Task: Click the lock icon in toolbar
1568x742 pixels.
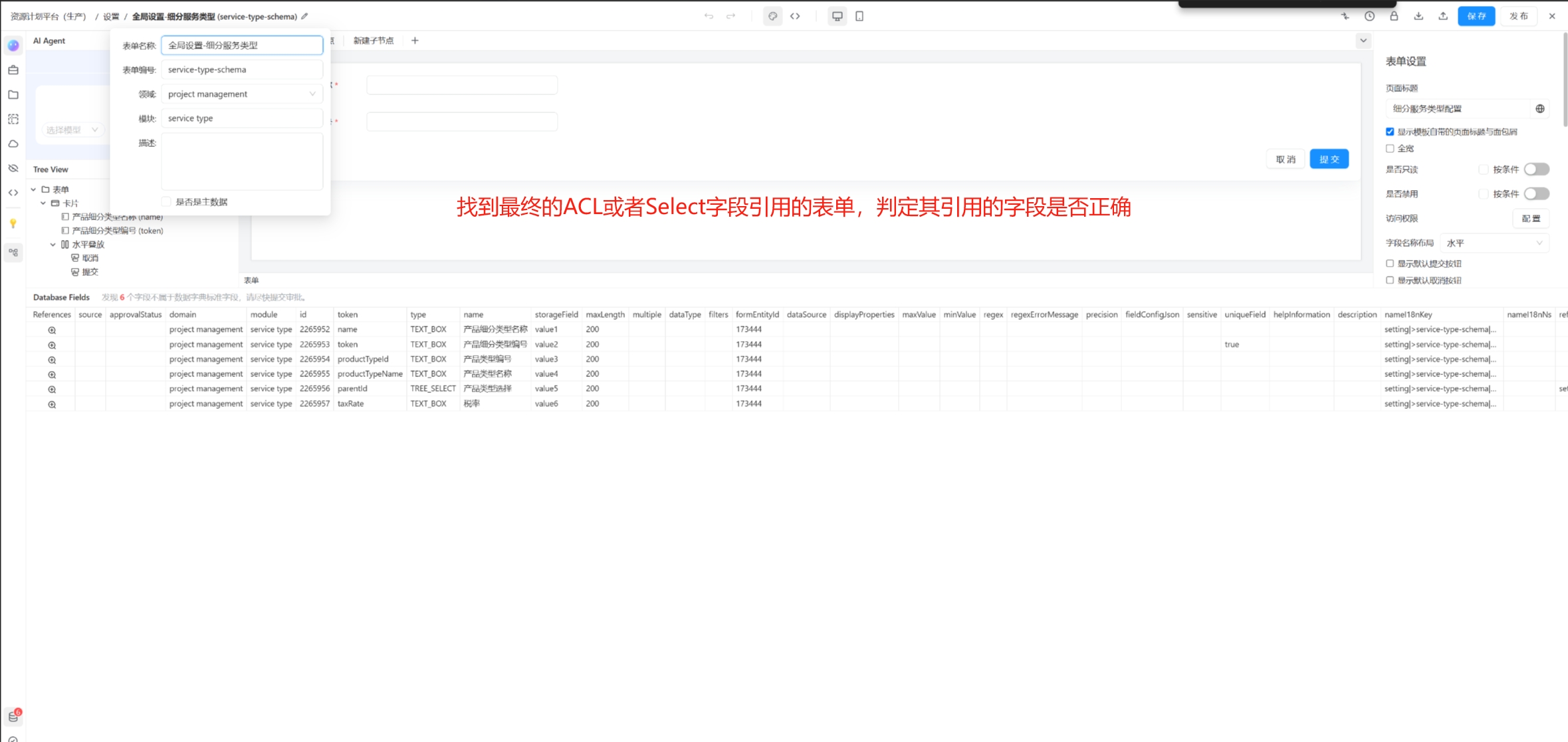Action: tap(1394, 16)
